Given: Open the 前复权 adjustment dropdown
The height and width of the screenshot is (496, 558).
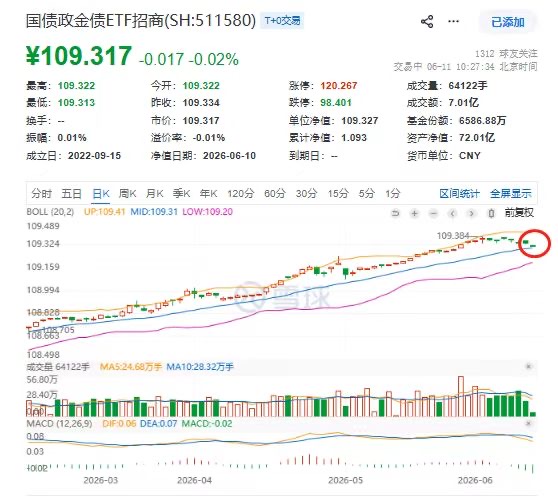Looking at the screenshot, I should [519, 213].
